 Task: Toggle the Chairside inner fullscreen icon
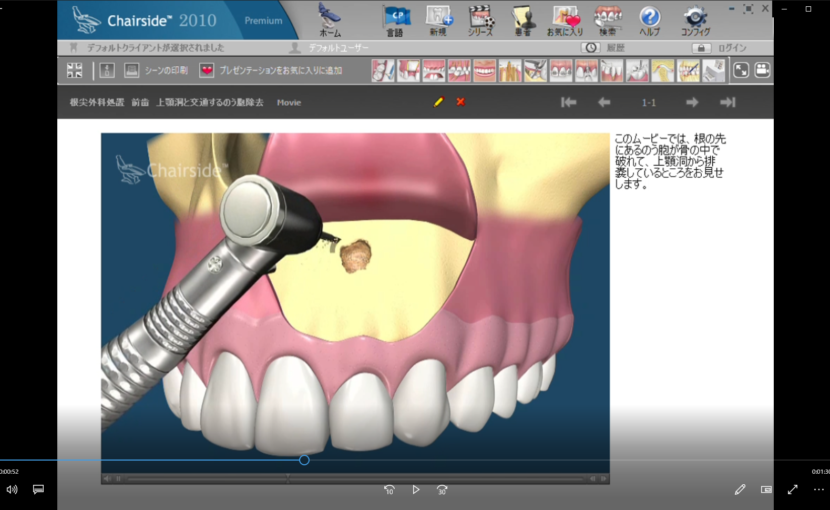tap(748, 8)
